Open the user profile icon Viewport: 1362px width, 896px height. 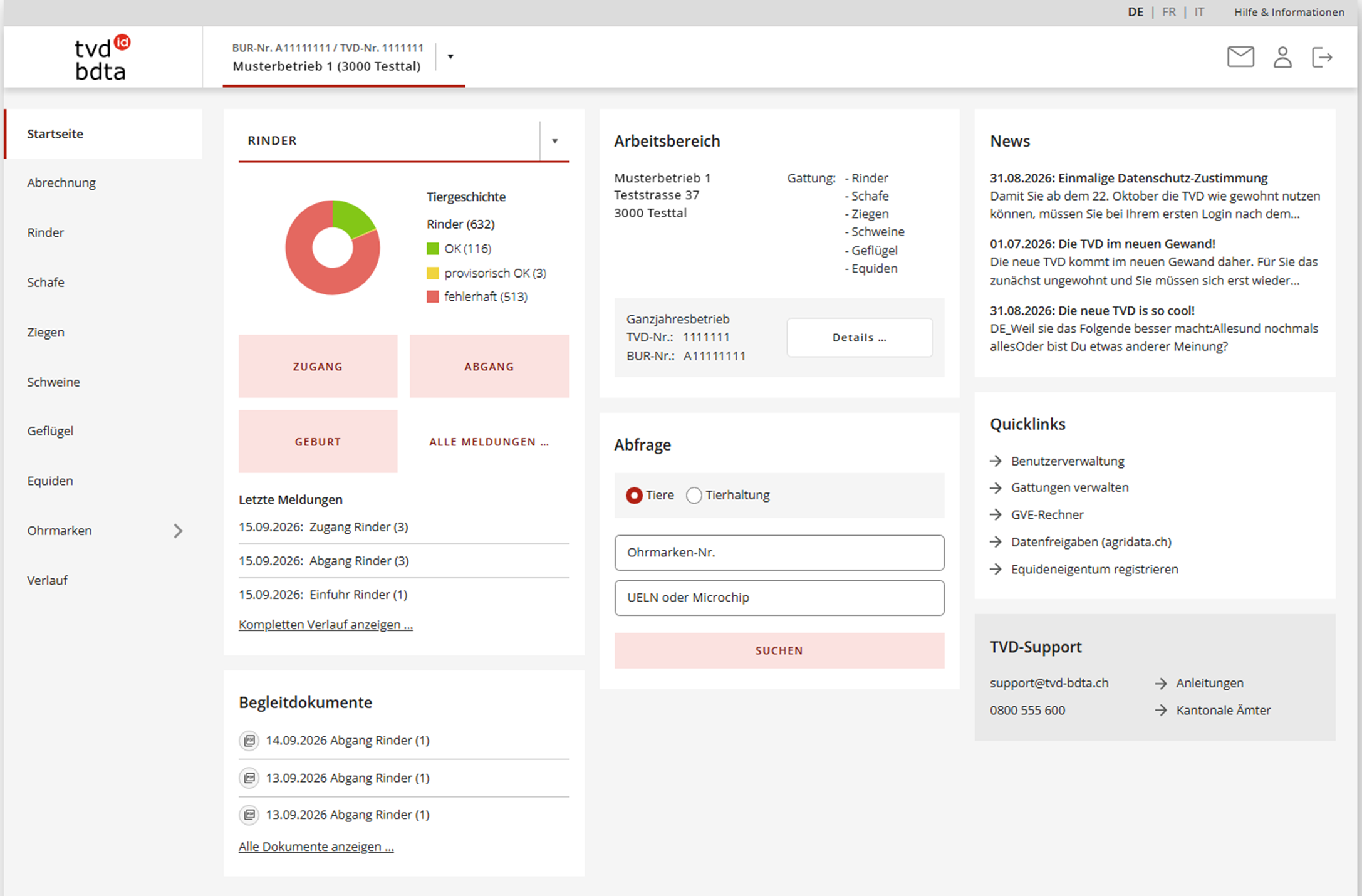click(1282, 57)
